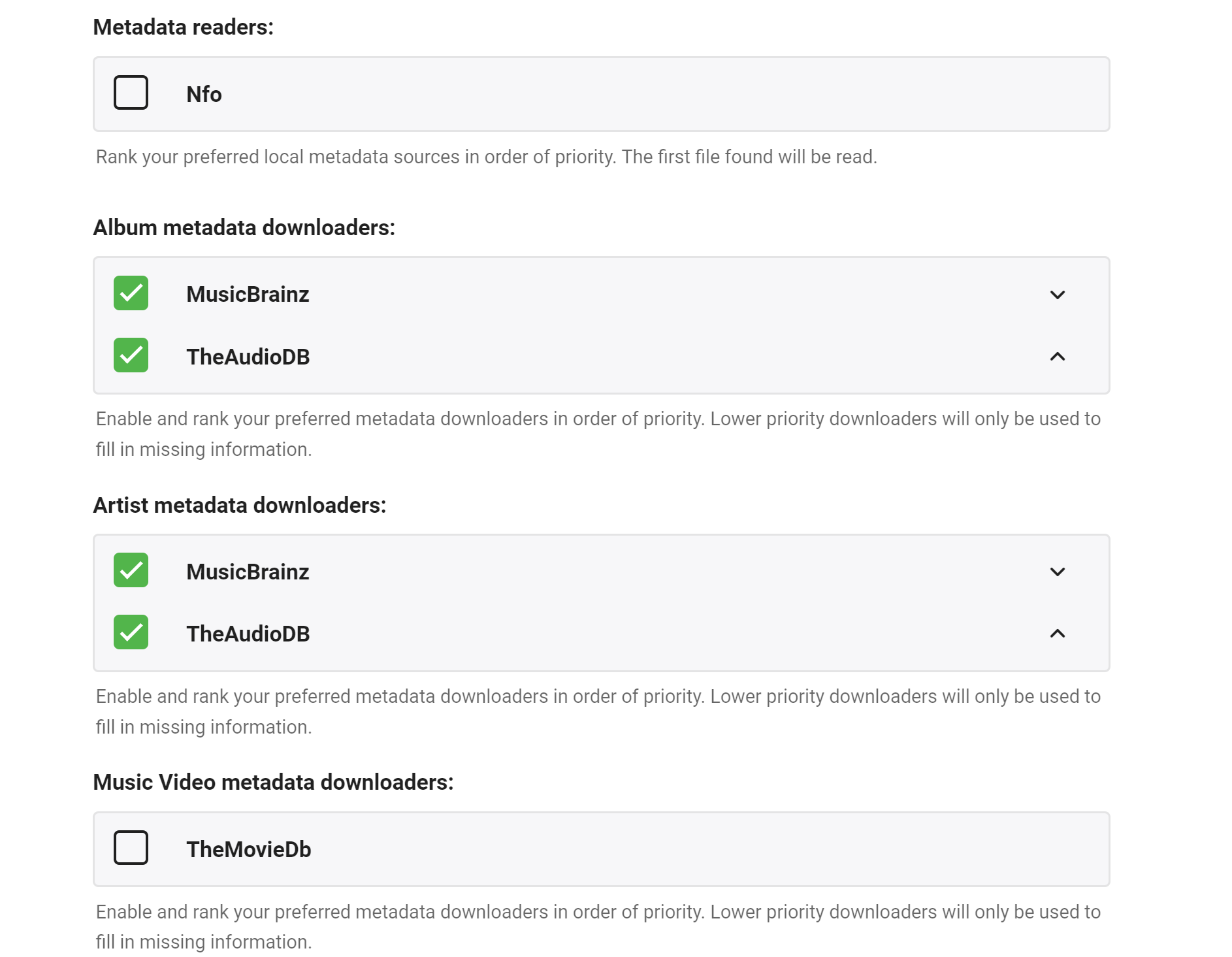Move Artist MusicBrainz down in priority
1232x957 pixels.
(1057, 572)
